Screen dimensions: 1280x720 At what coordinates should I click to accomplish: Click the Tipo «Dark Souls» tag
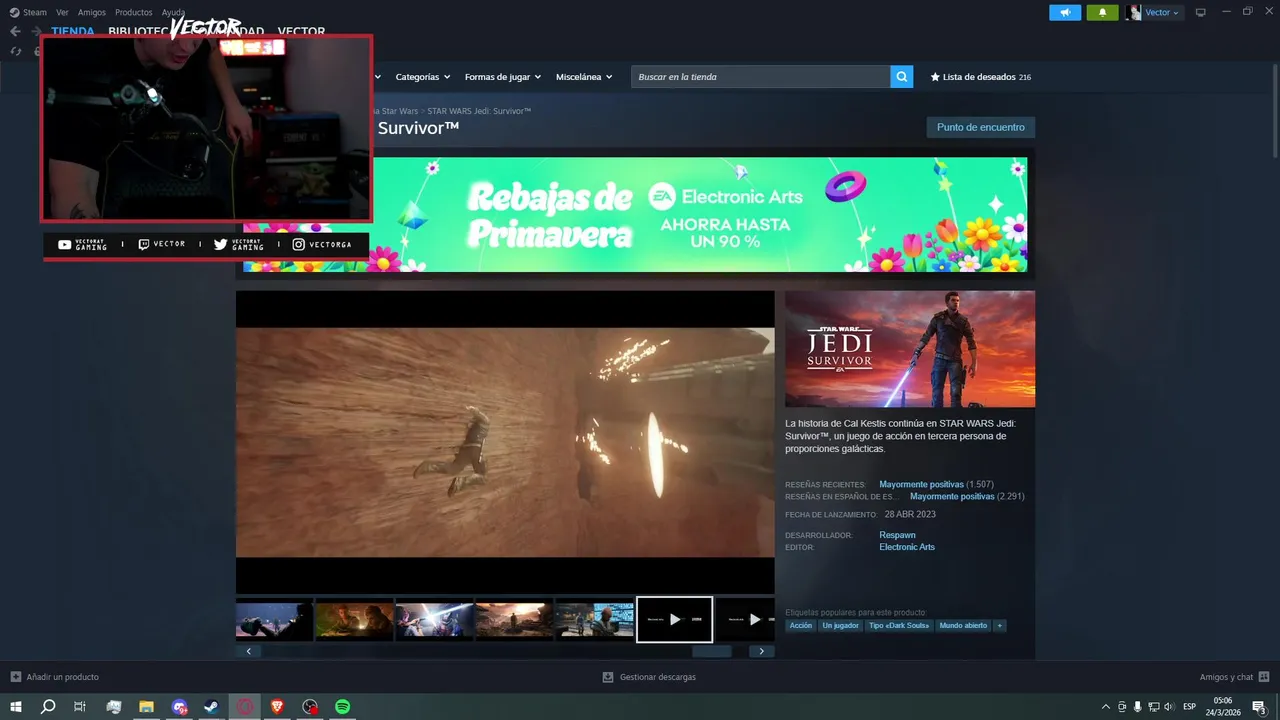point(899,626)
